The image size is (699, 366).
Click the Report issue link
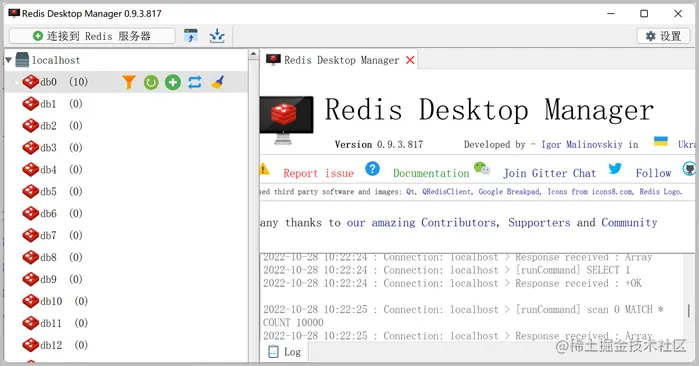tap(318, 173)
